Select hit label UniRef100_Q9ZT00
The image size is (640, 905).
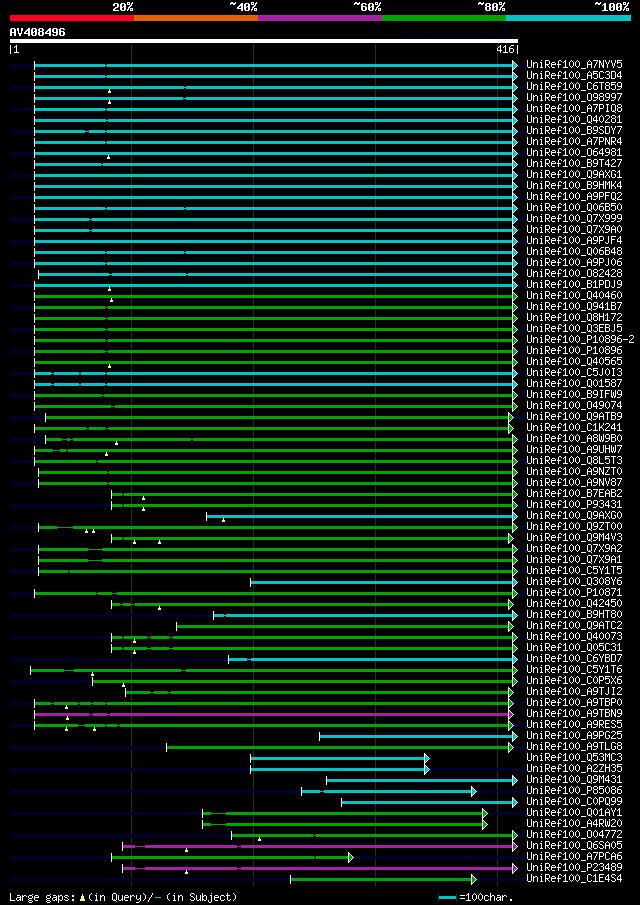574,526
